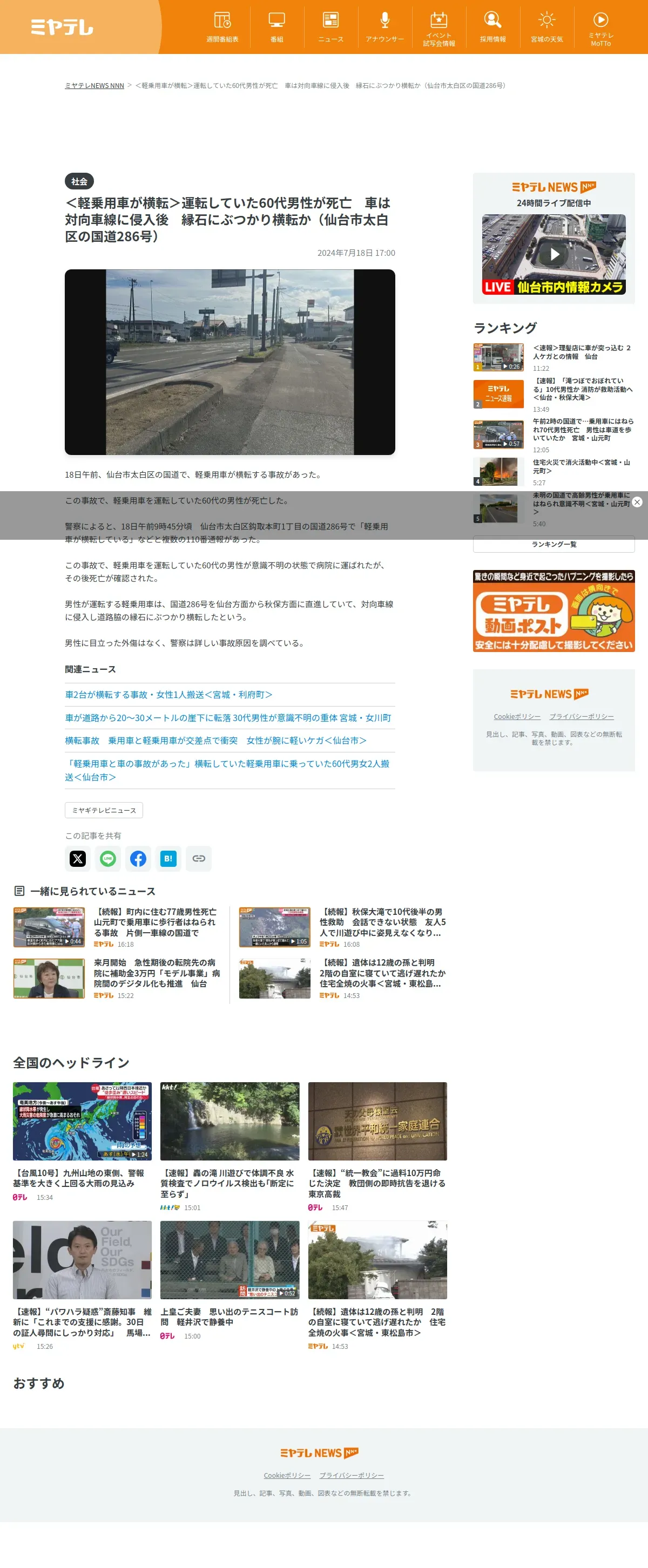Open 来月開始 急性期後の転院先 story
The width and height of the screenshot is (648, 1568).
(x=157, y=973)
